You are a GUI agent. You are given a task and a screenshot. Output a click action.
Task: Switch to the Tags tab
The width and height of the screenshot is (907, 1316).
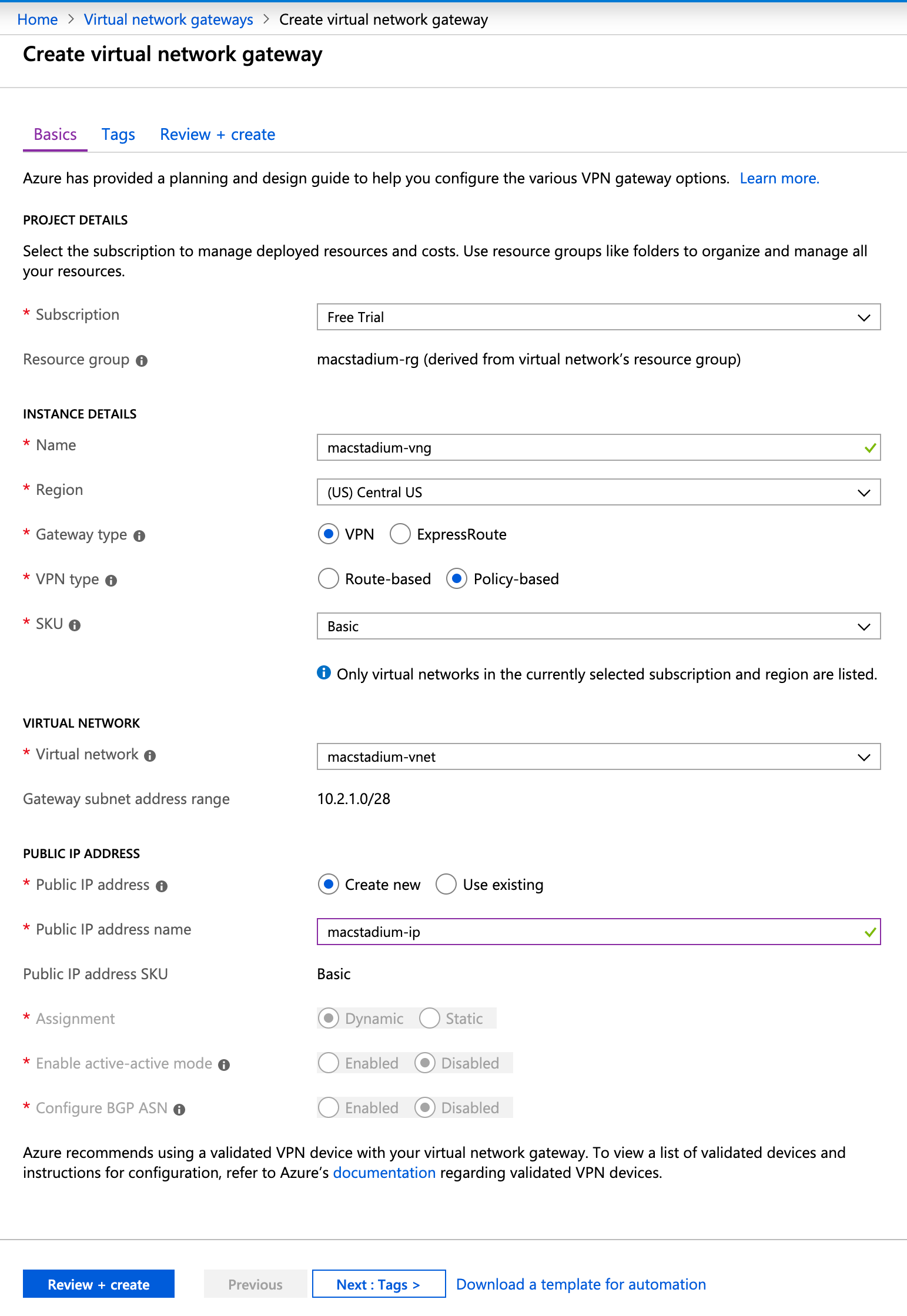[118, 134]
